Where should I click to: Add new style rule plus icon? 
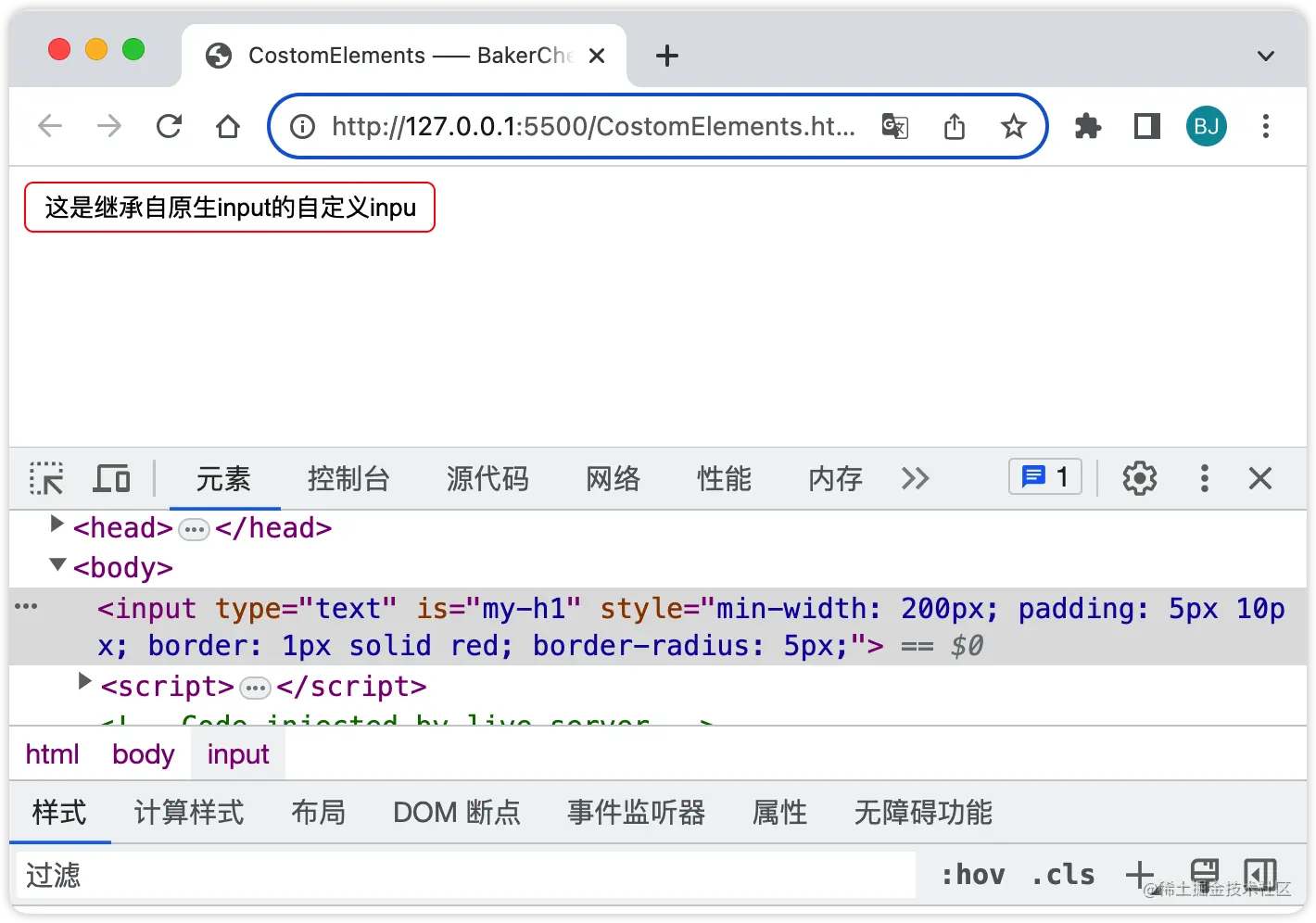1140,875
